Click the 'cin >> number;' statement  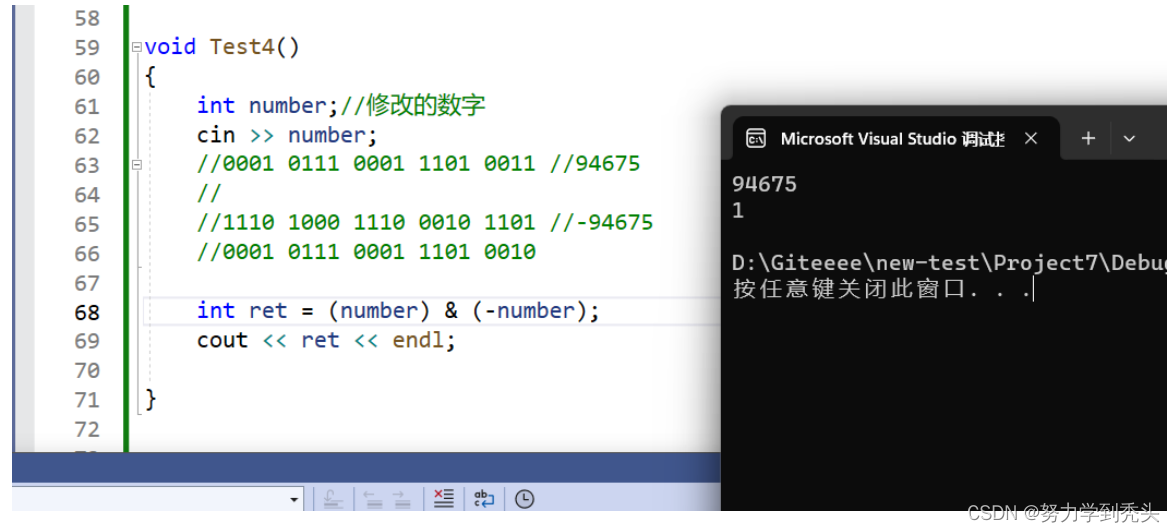point(287,135)
